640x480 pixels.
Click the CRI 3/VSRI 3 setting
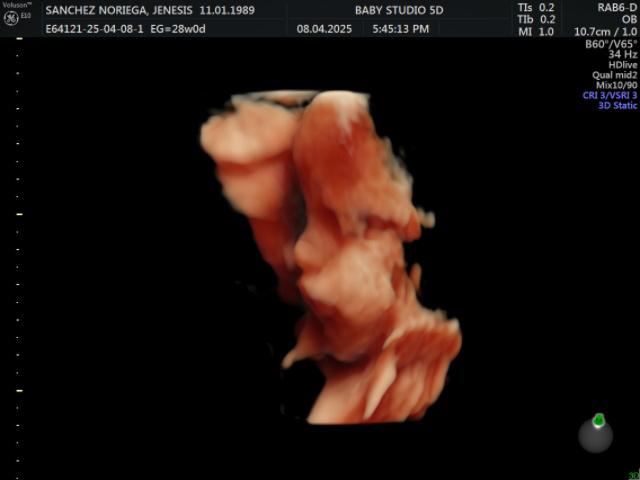click(x=609, y=95)
